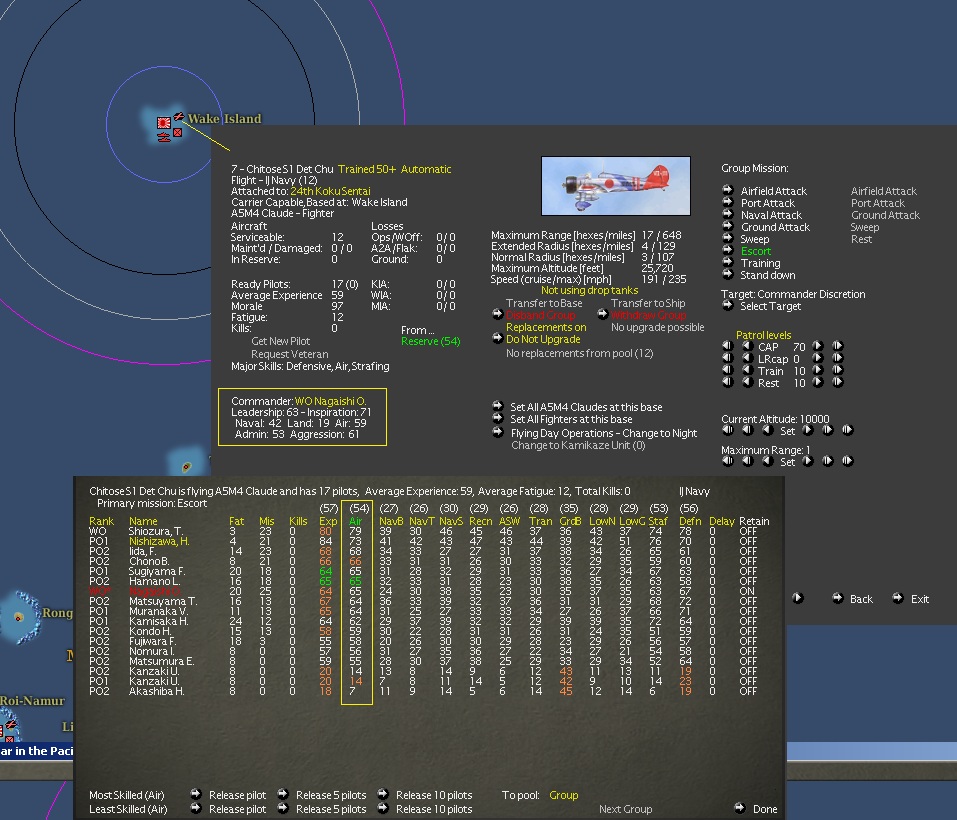
Task: Click the Automatic replacement setting
Action: point(426,169)
